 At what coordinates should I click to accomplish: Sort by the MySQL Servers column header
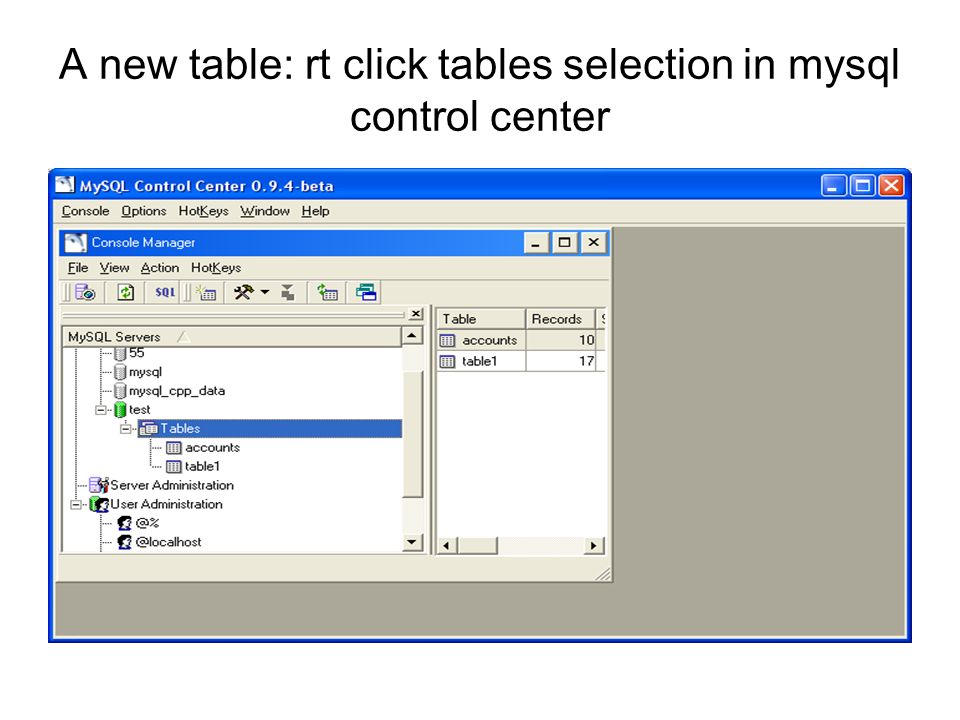tap(232, 337)
